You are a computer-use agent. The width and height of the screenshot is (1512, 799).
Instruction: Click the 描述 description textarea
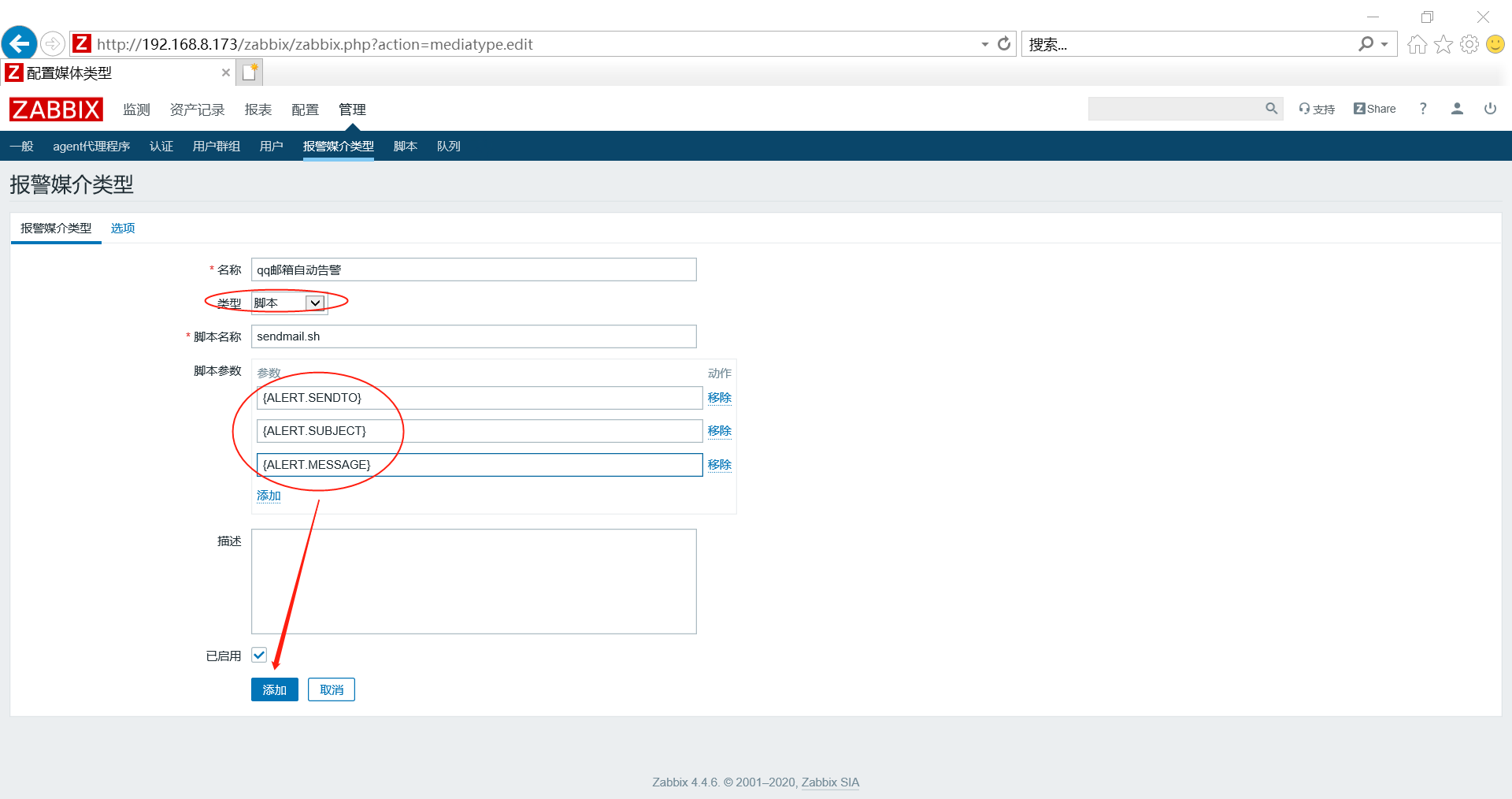click(x=474, y=582)
